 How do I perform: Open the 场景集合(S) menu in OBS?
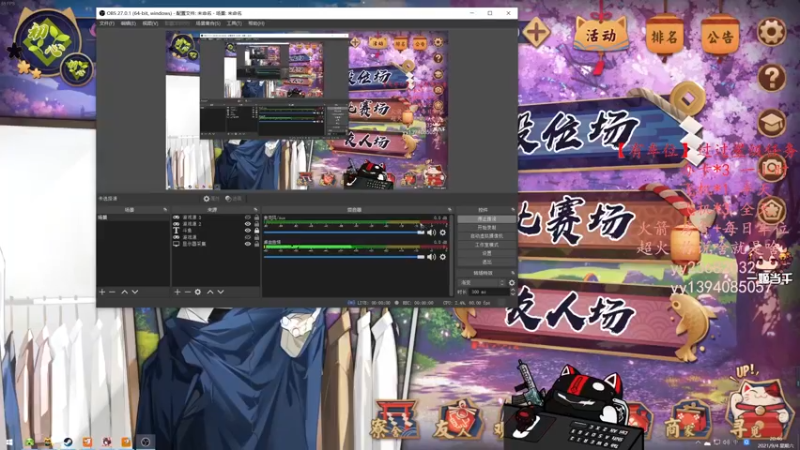click(208, 23)
